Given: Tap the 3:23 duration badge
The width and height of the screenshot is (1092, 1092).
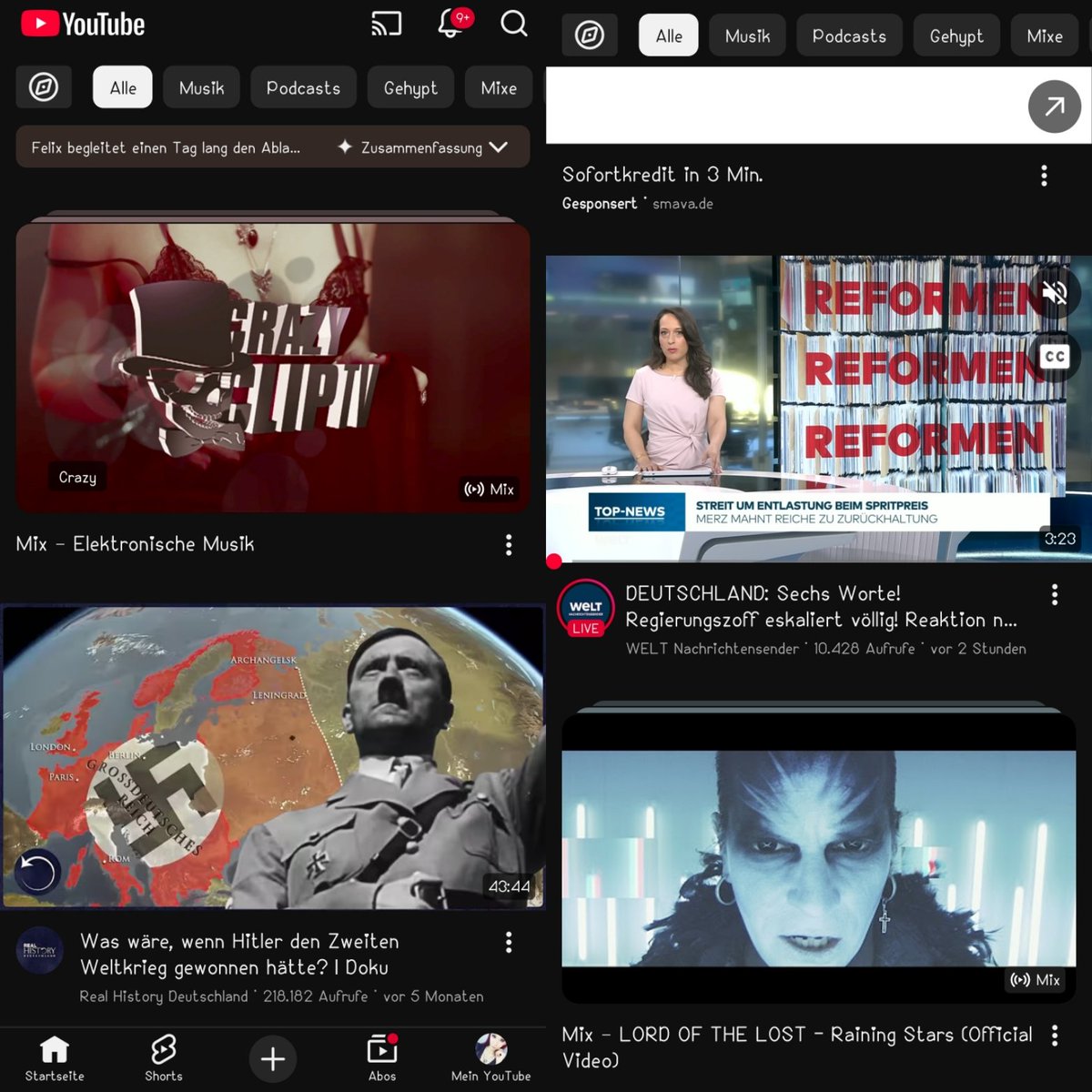Looking at the screenshot, I should (1060, 539).
